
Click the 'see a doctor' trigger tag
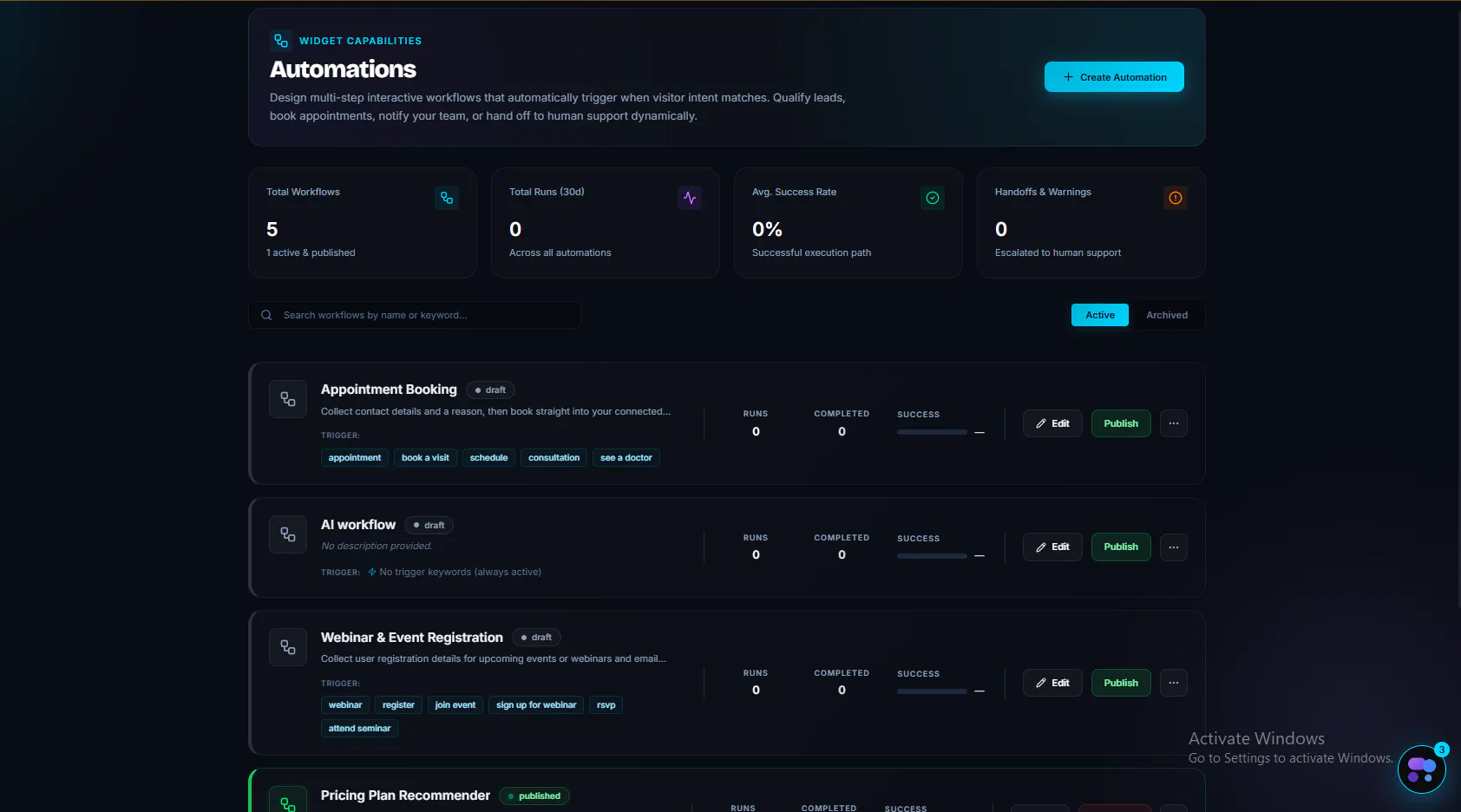[626, 457]
